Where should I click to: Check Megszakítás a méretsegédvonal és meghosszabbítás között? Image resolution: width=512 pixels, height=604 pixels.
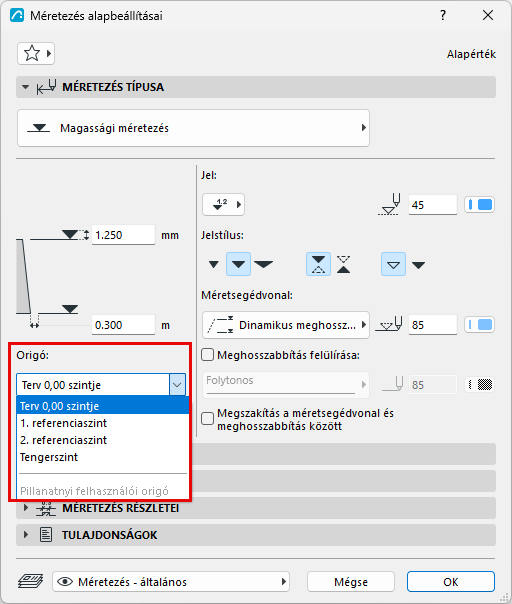[208, 419]
